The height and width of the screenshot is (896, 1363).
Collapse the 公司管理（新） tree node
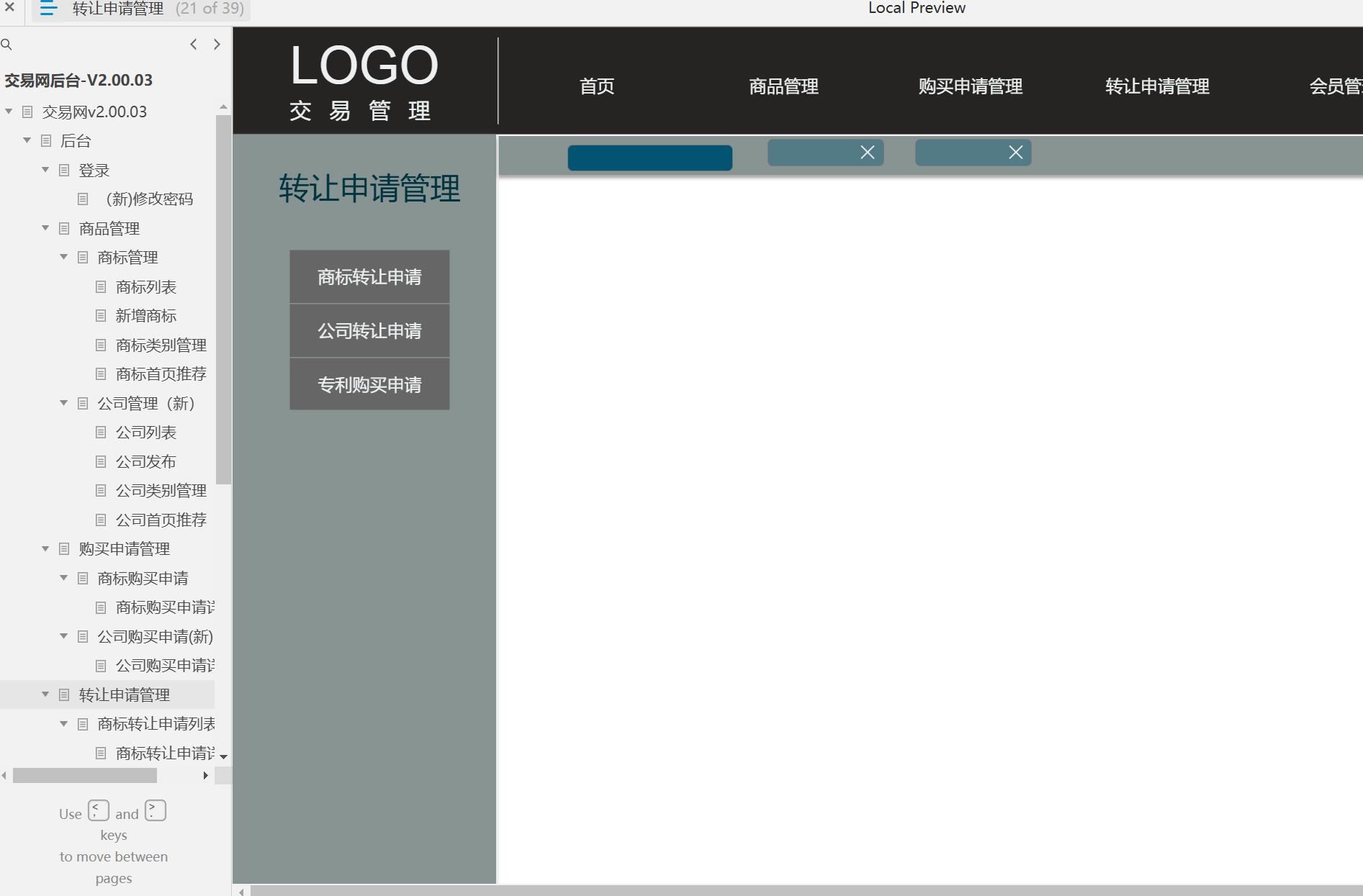pos(64,403)
